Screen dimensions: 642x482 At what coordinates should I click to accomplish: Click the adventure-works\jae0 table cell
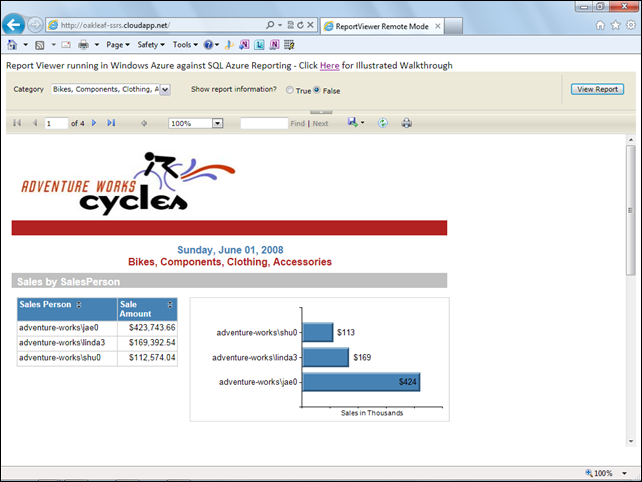pos(67,328)
